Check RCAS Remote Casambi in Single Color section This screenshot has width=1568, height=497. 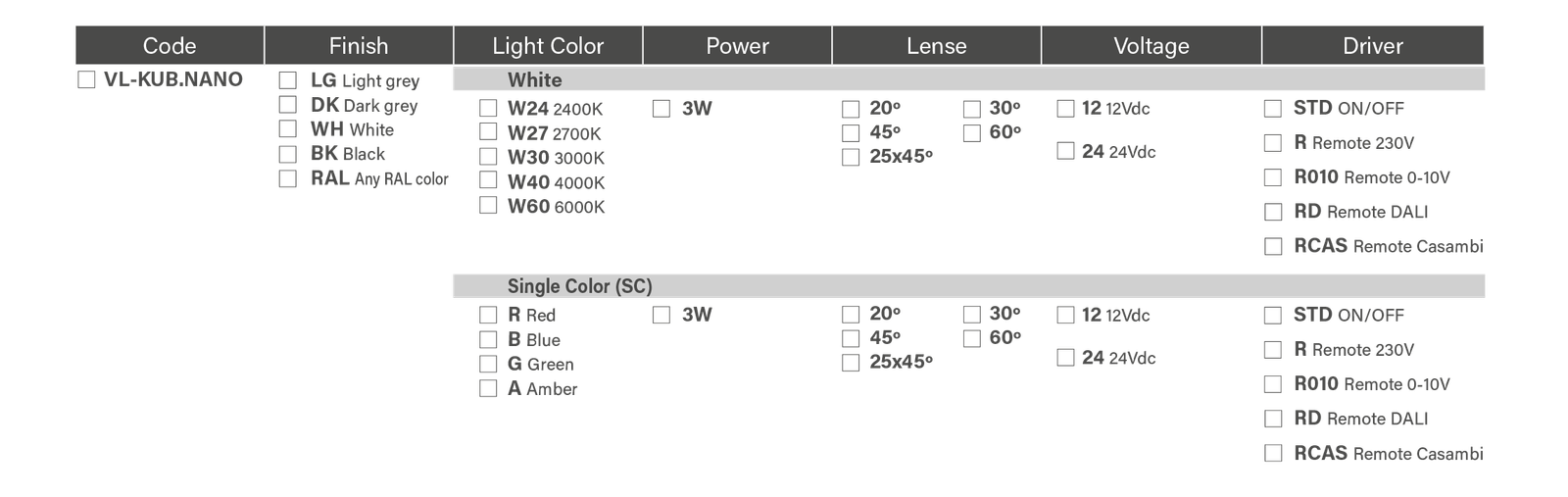[1273, 454]
